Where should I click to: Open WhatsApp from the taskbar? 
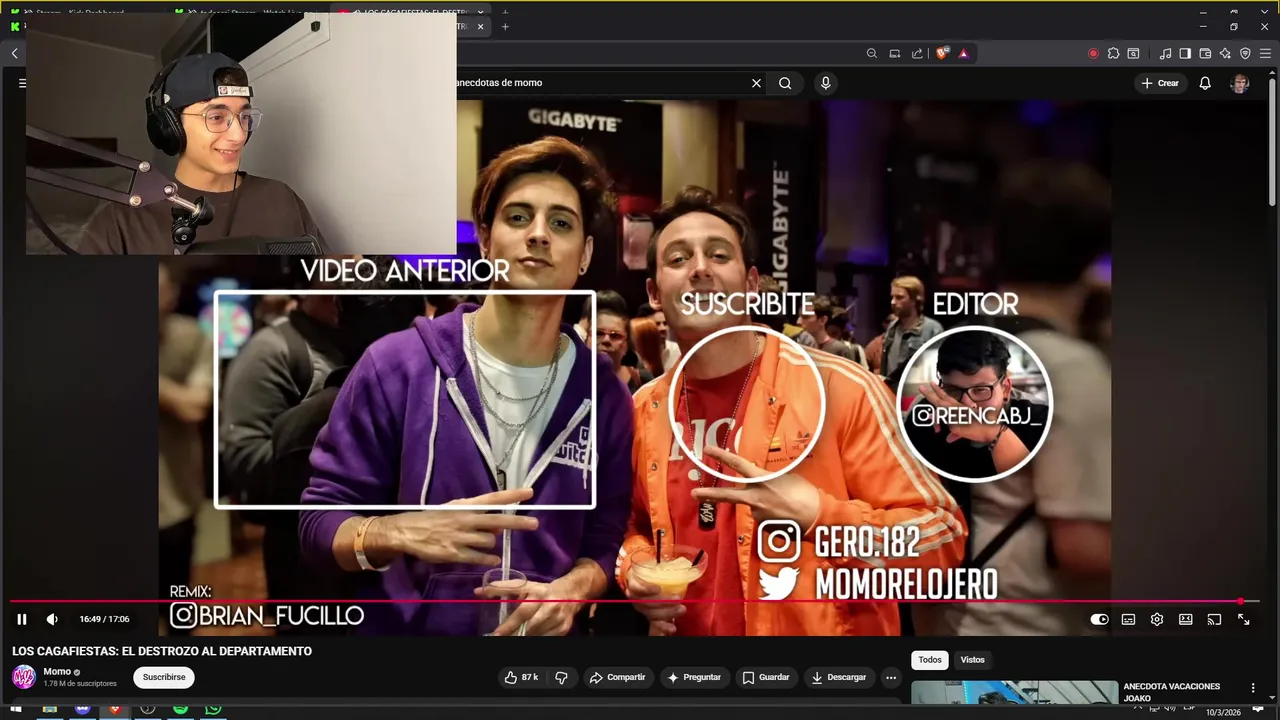(x=213, y=709)
